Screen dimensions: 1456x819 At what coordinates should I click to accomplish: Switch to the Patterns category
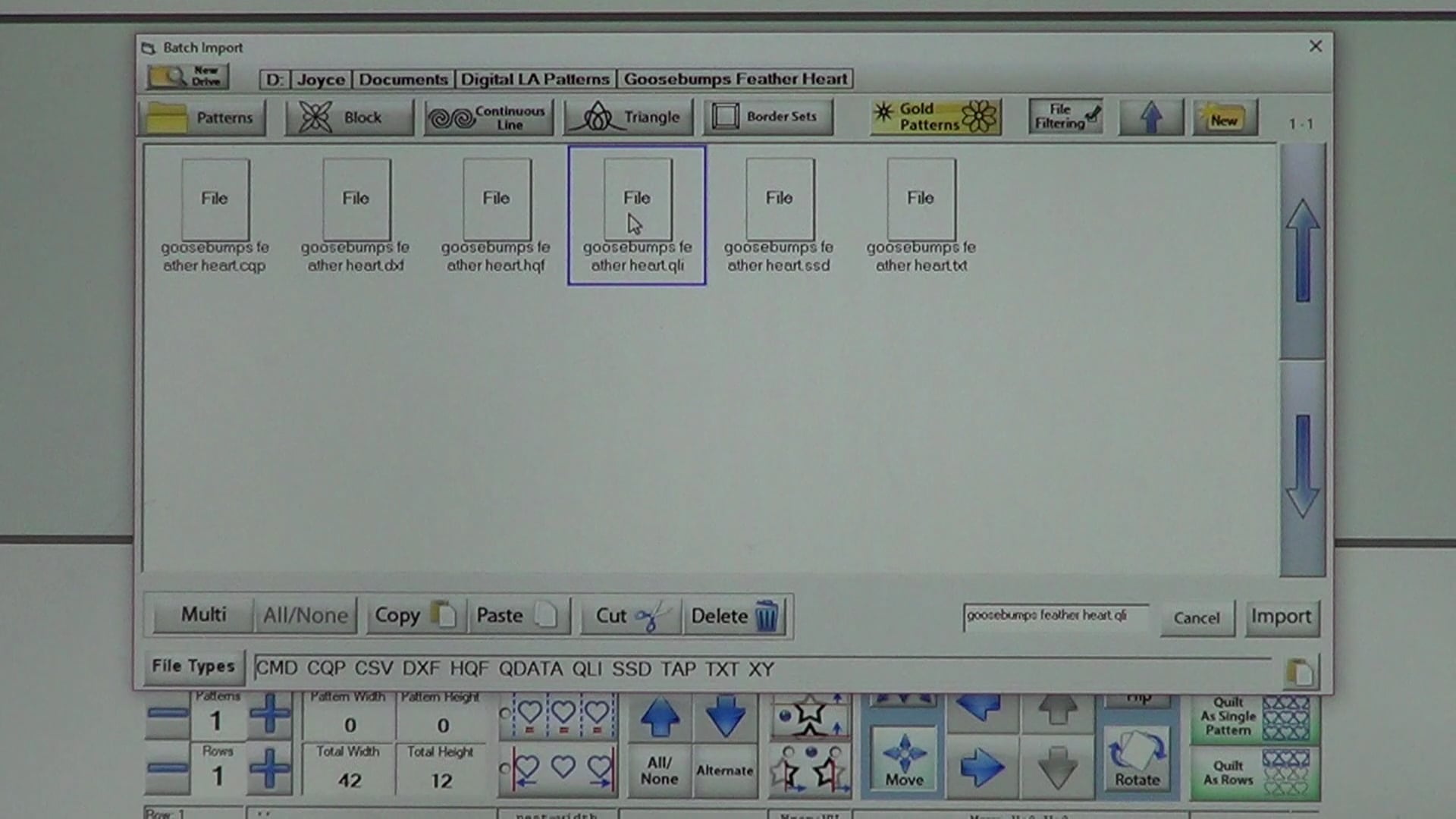click(201, 117)
